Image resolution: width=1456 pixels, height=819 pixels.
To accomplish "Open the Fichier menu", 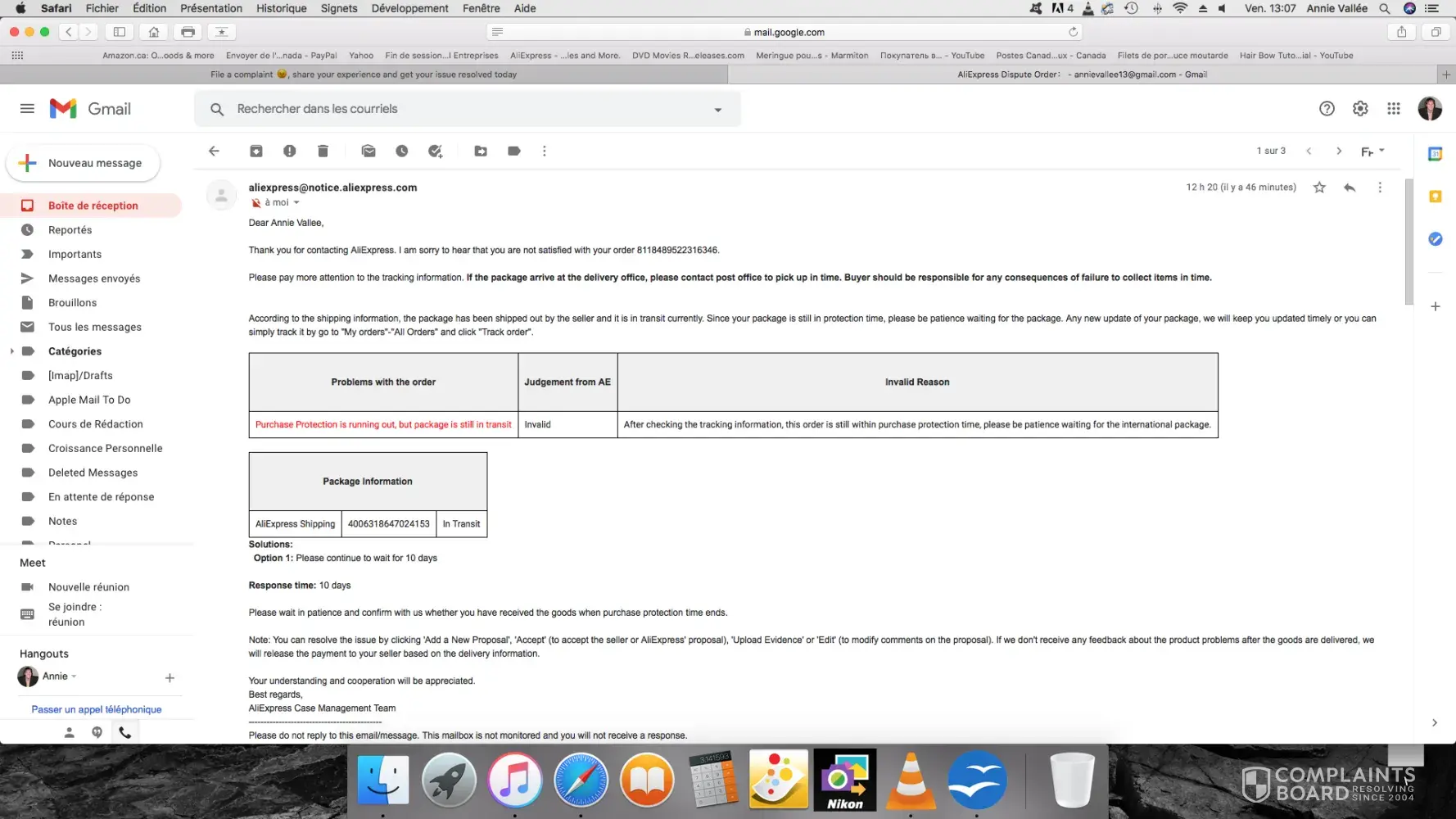I will [x=102, y=8].
